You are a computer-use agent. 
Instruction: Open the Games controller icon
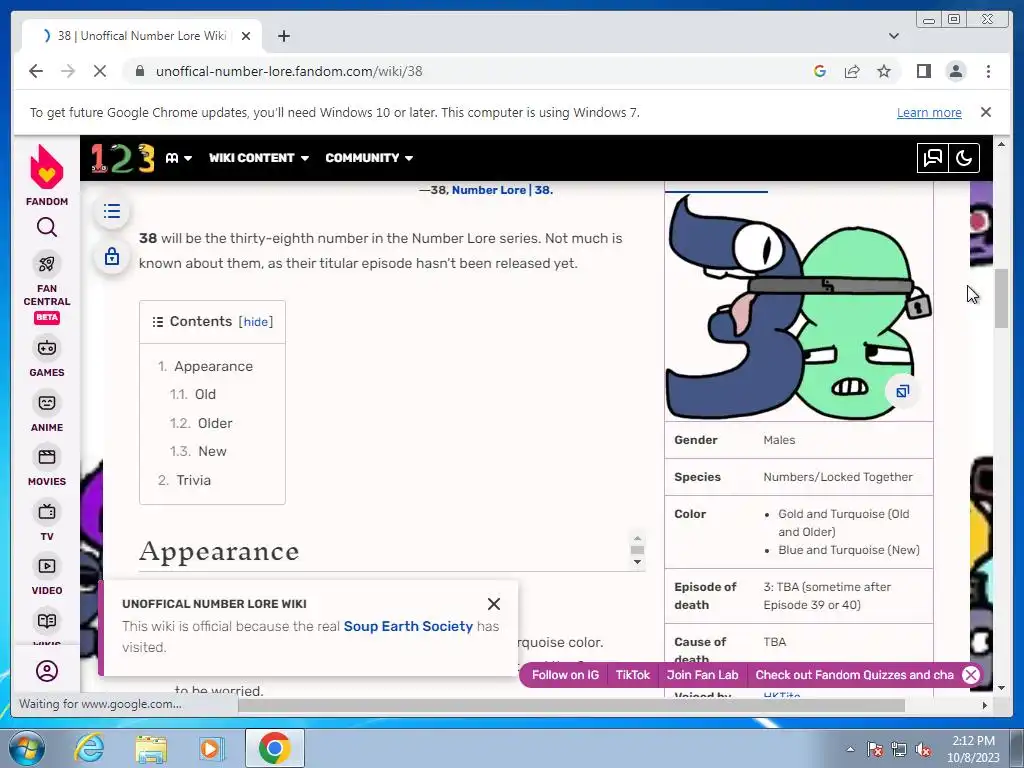tap(46, 347)
